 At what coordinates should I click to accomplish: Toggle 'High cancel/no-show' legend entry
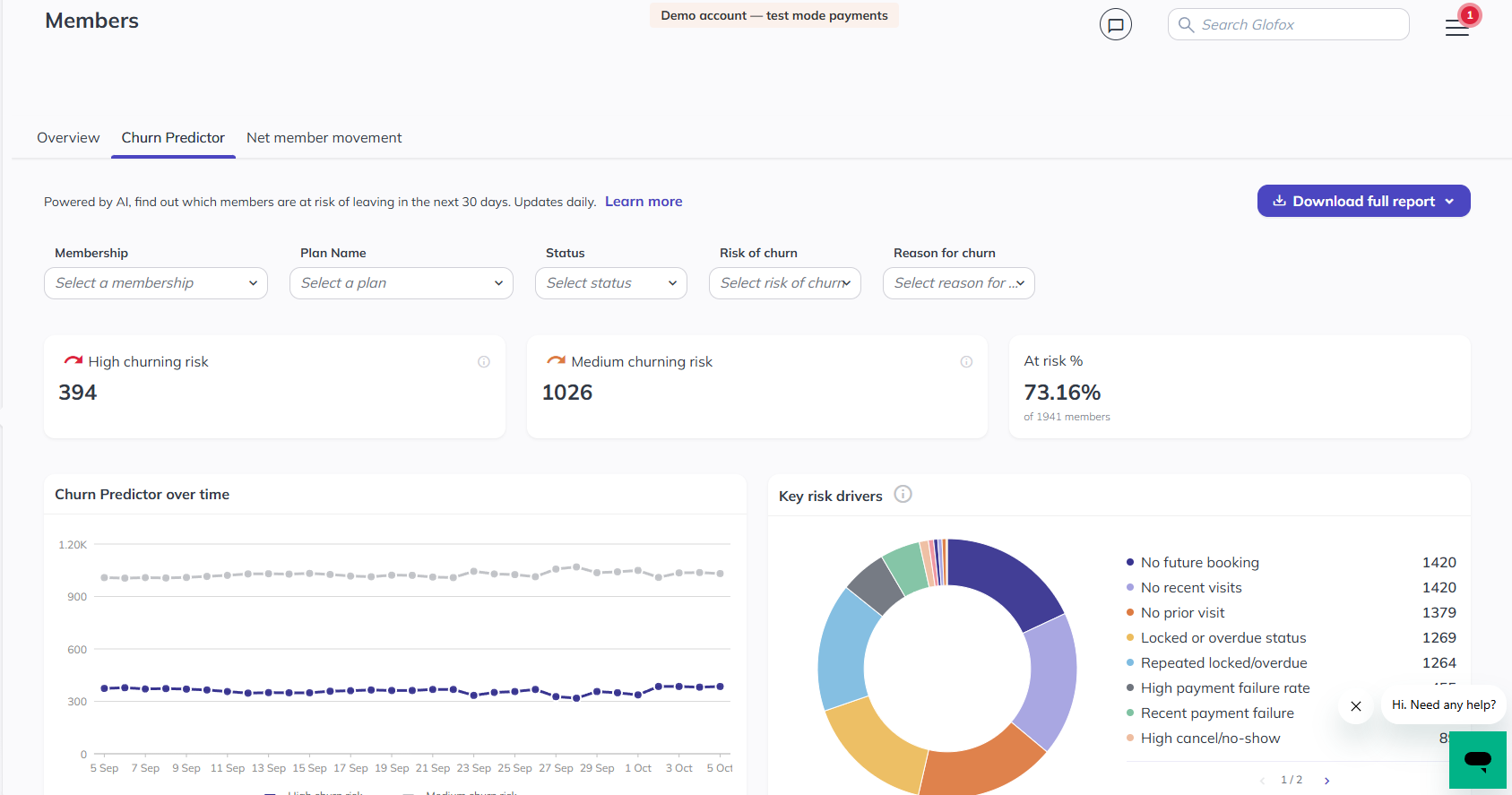coord(1204,739)
